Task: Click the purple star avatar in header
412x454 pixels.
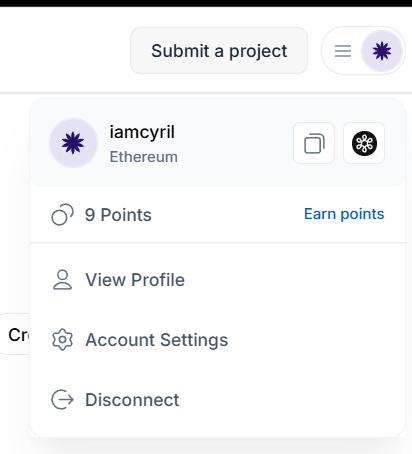Action: [382, 51]
